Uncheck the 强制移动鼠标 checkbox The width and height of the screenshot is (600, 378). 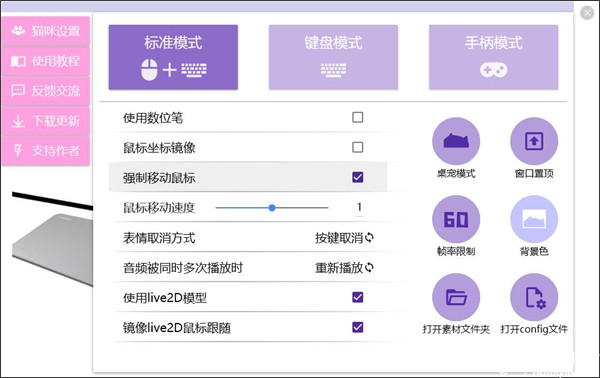(x=357, y=177)
